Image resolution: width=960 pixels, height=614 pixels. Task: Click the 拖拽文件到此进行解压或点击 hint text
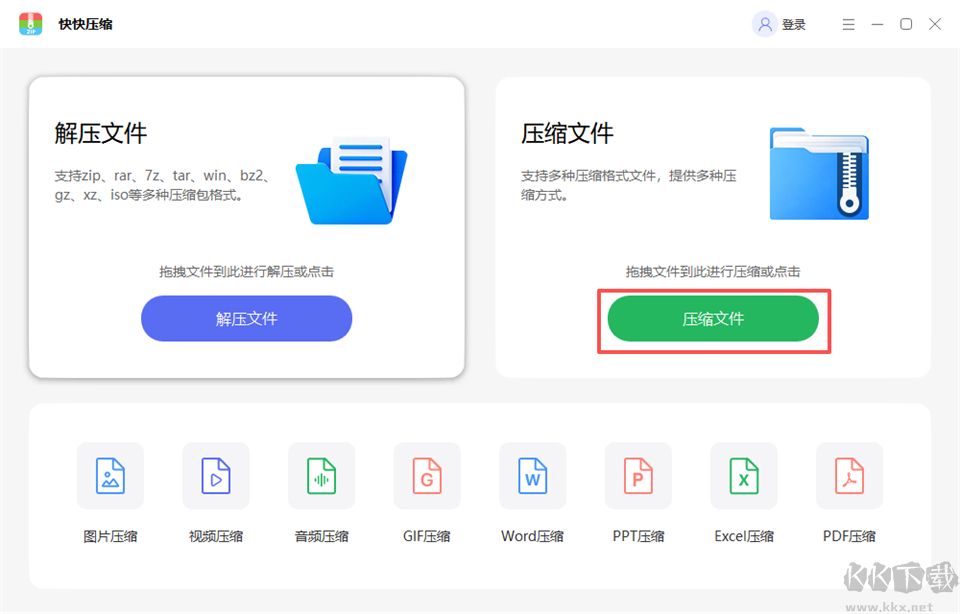click(x=247, y=271)
